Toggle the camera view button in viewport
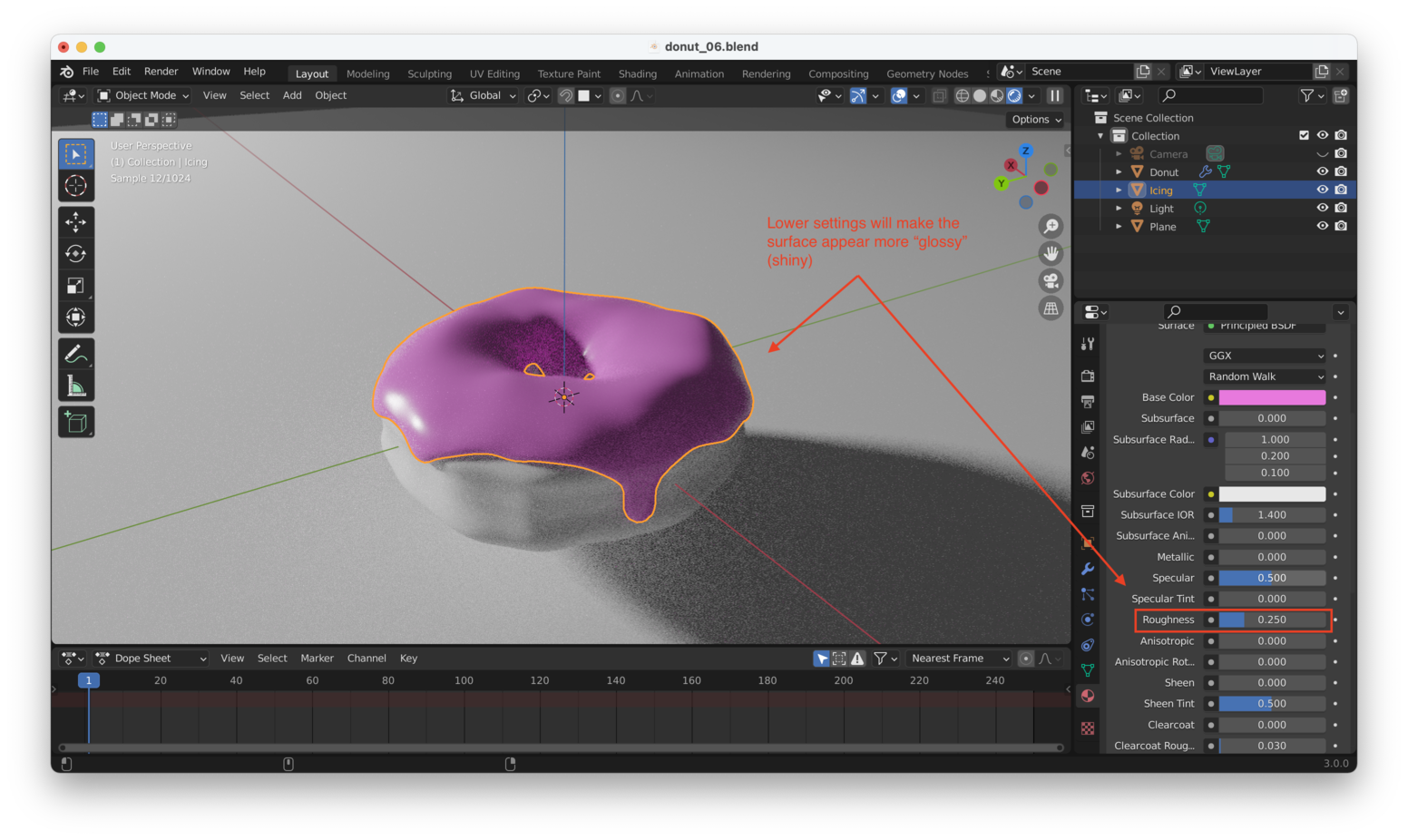1408x840 pixels. (1051, 281)
